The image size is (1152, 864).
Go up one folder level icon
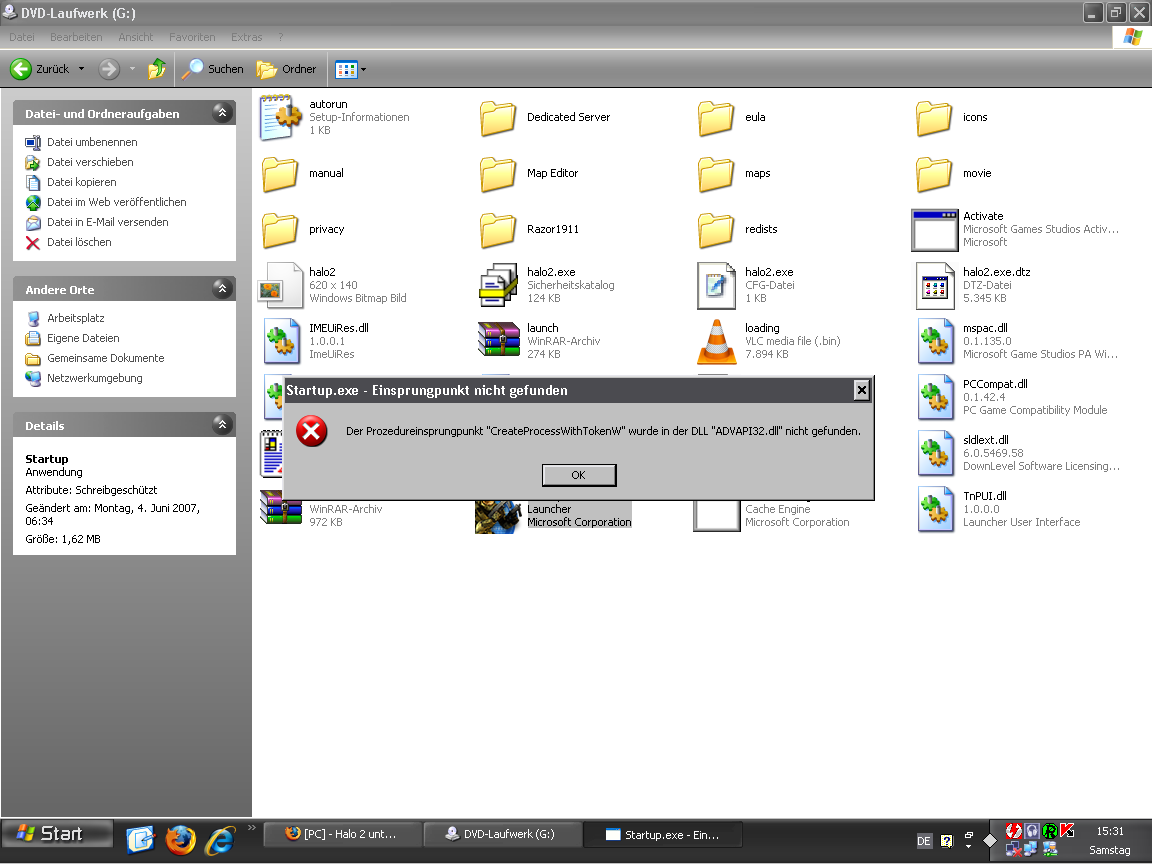pos(156,69)
